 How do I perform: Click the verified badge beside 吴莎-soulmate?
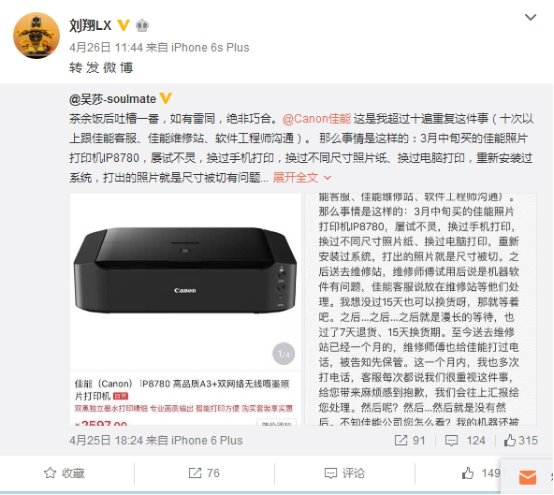[166, 98]
